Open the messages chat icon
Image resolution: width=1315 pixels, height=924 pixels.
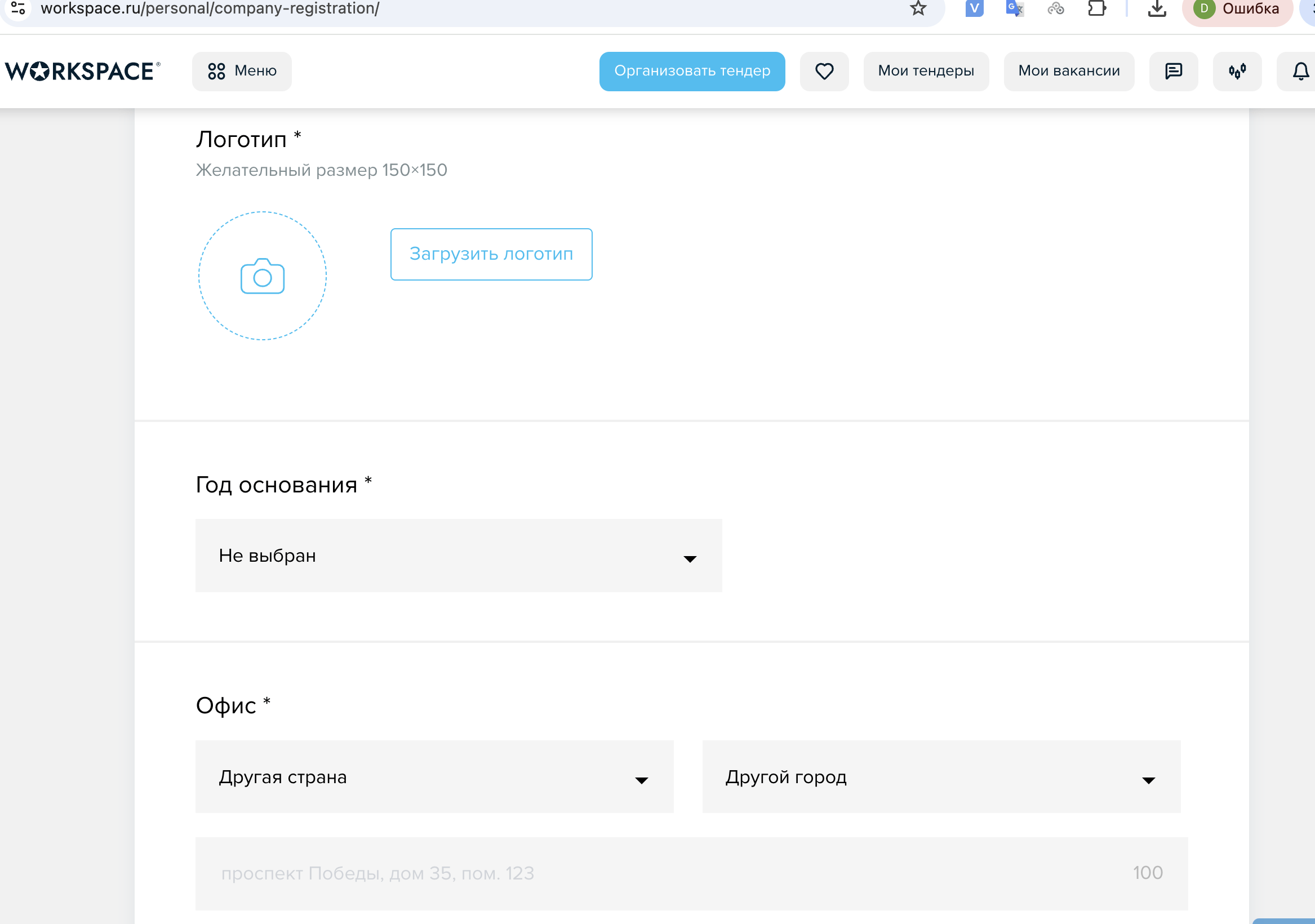pyautogui.click(x=1173, y=71)
